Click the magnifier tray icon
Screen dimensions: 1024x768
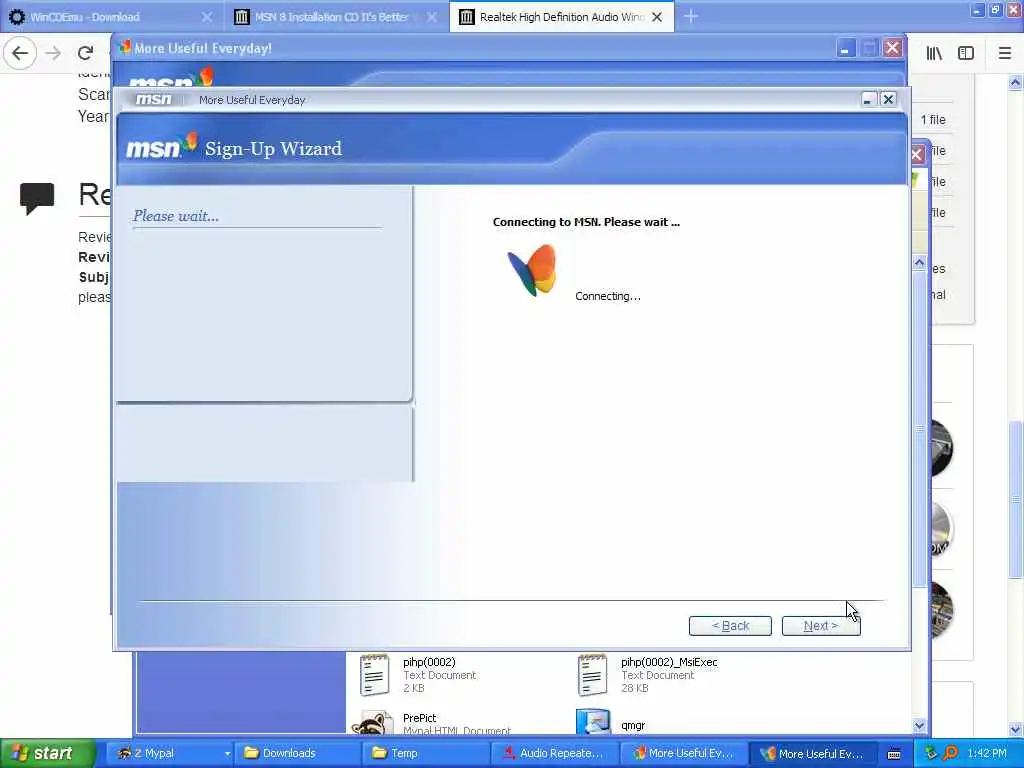tap(950, 753)
